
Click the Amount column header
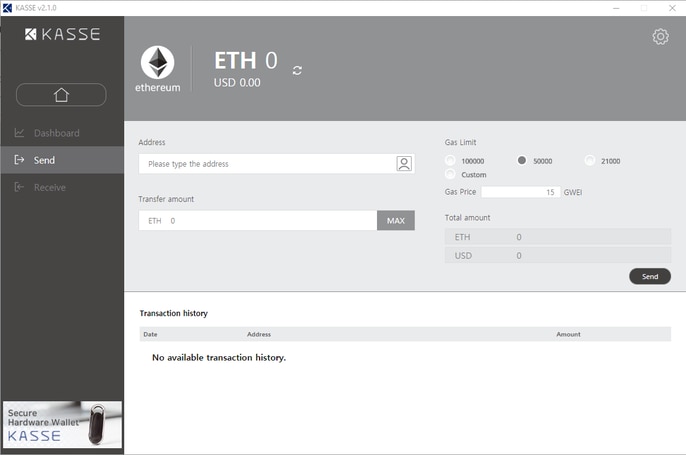(568, 334)
